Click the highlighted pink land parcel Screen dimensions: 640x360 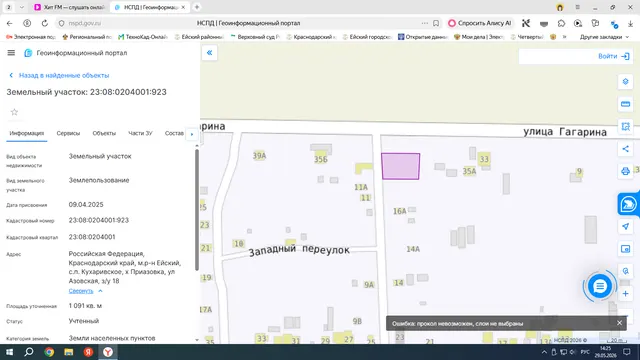(400, 166)
